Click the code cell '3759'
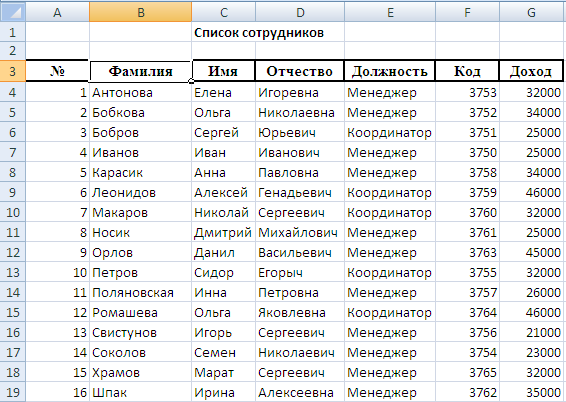 (x=467, y=192)
